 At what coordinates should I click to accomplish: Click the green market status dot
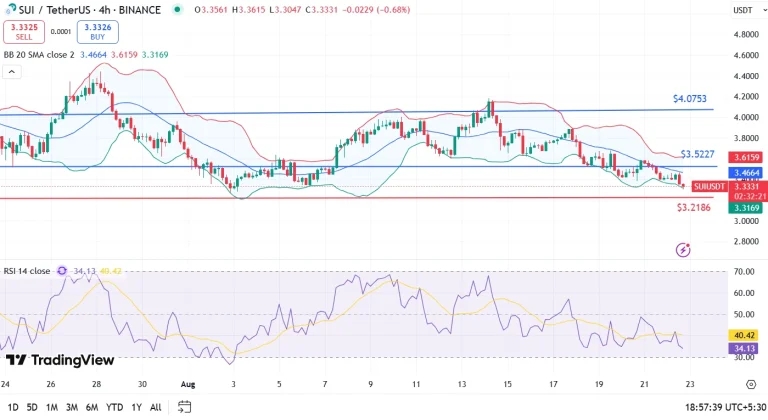177,9
